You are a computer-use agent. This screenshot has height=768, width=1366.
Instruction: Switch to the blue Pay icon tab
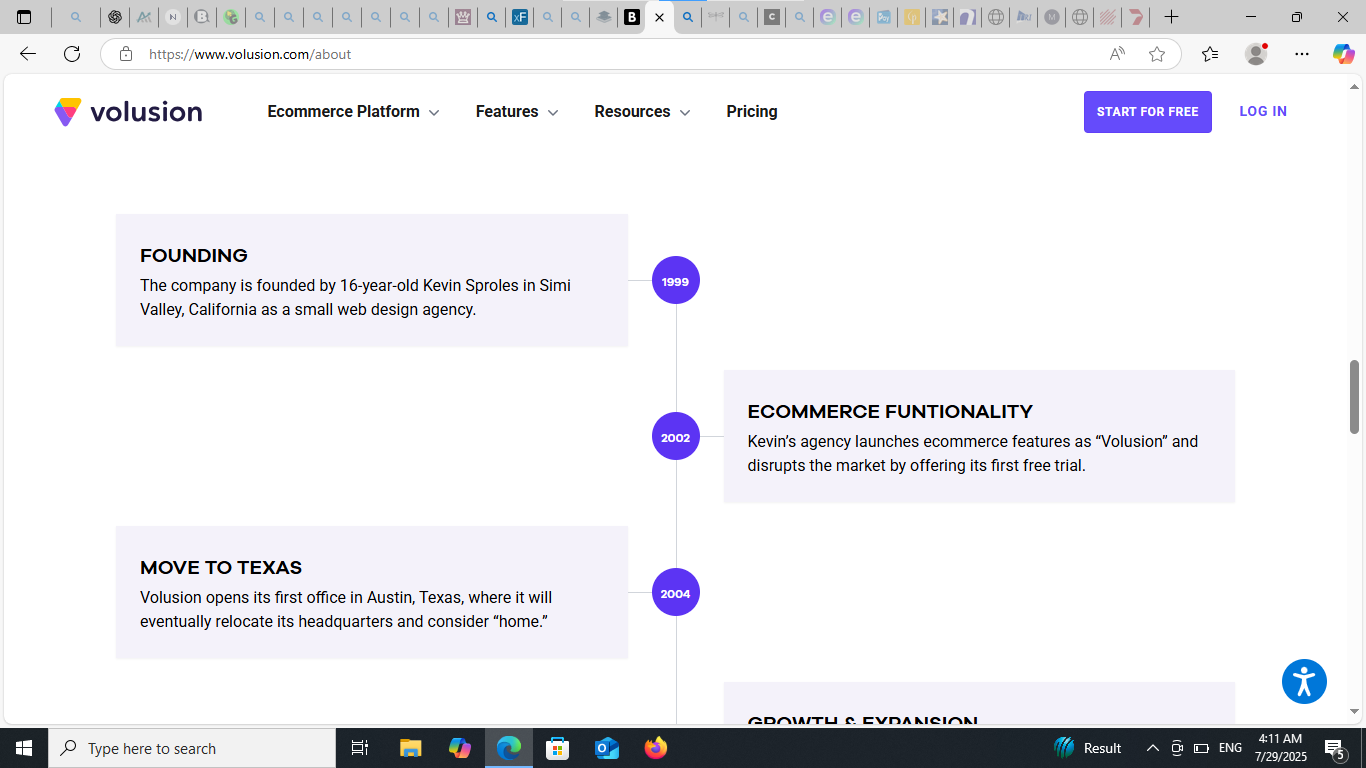883,17
